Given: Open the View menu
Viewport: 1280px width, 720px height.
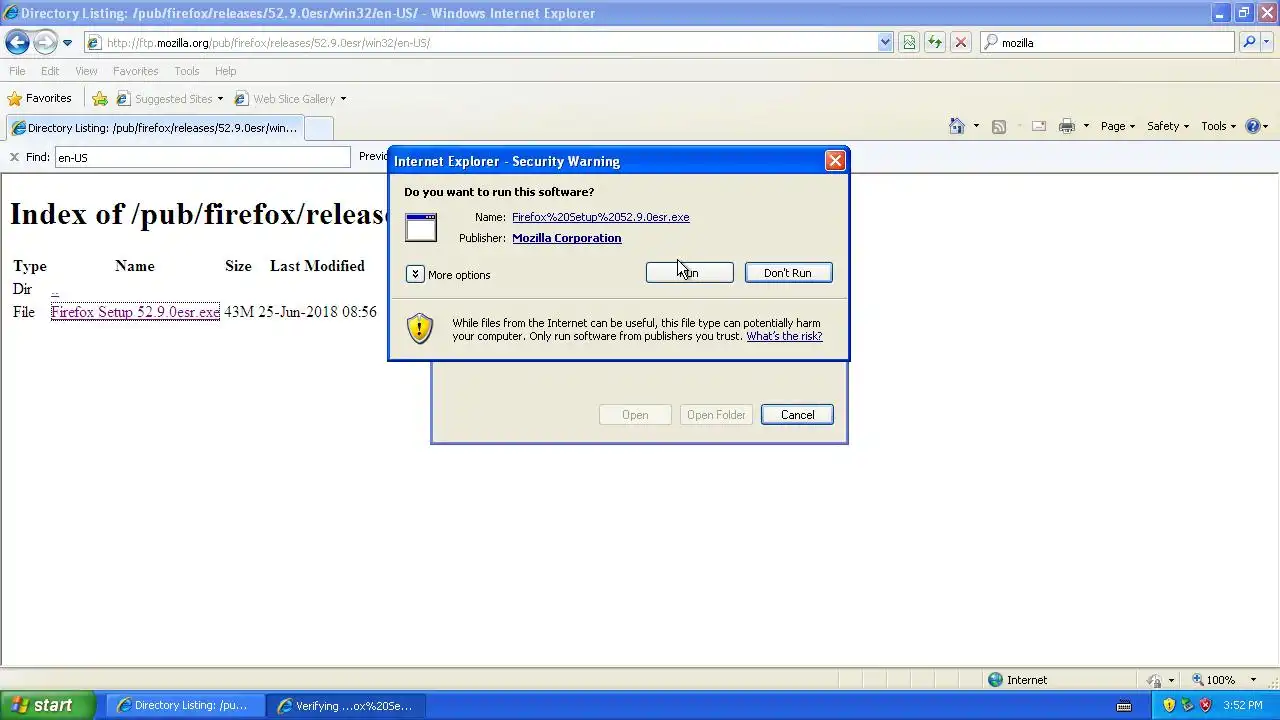Looking at the screenshot, I should click(86, 71).
